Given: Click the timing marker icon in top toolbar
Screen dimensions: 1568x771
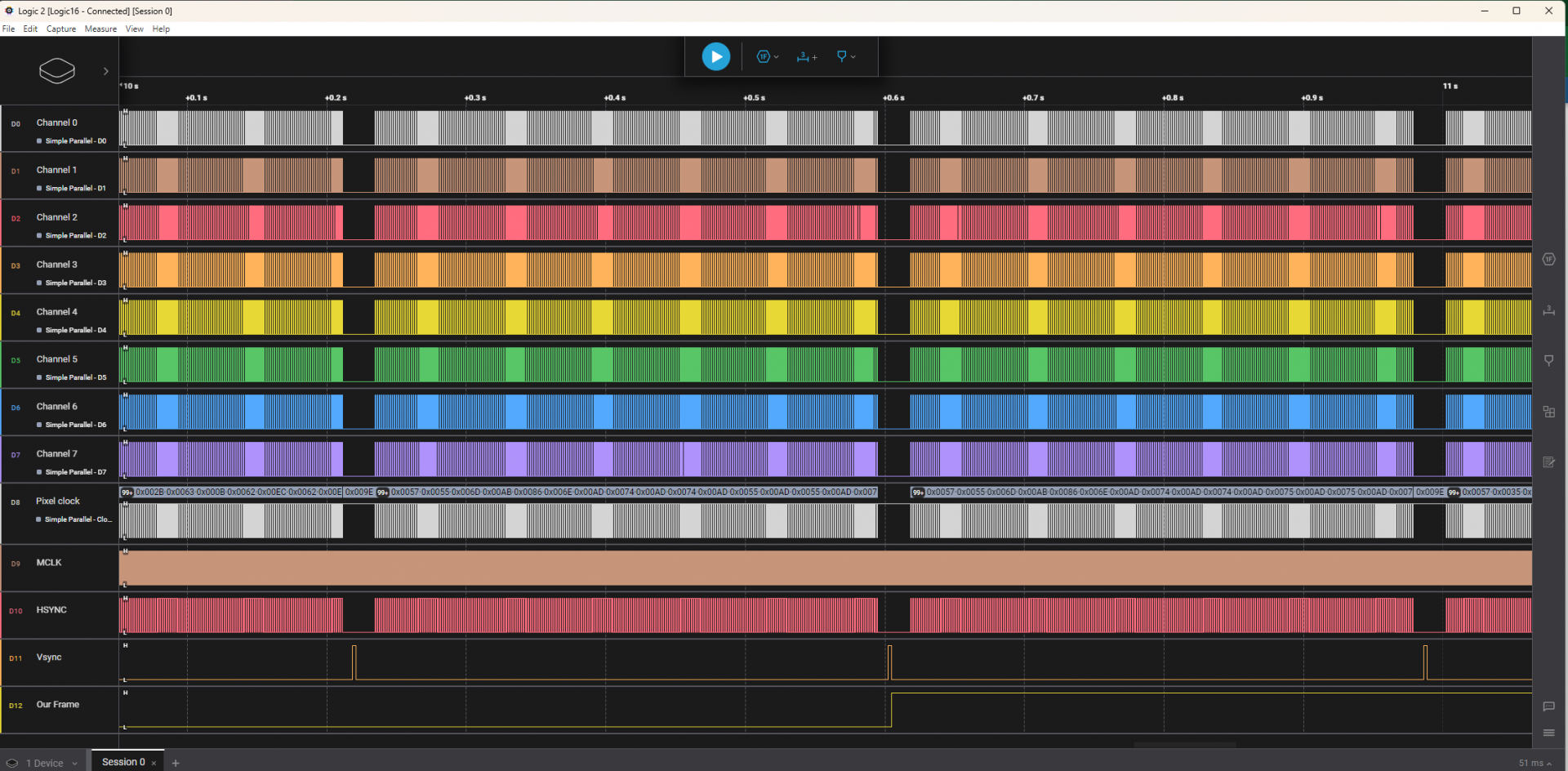Looking at the screenshot, I should 842,56.
